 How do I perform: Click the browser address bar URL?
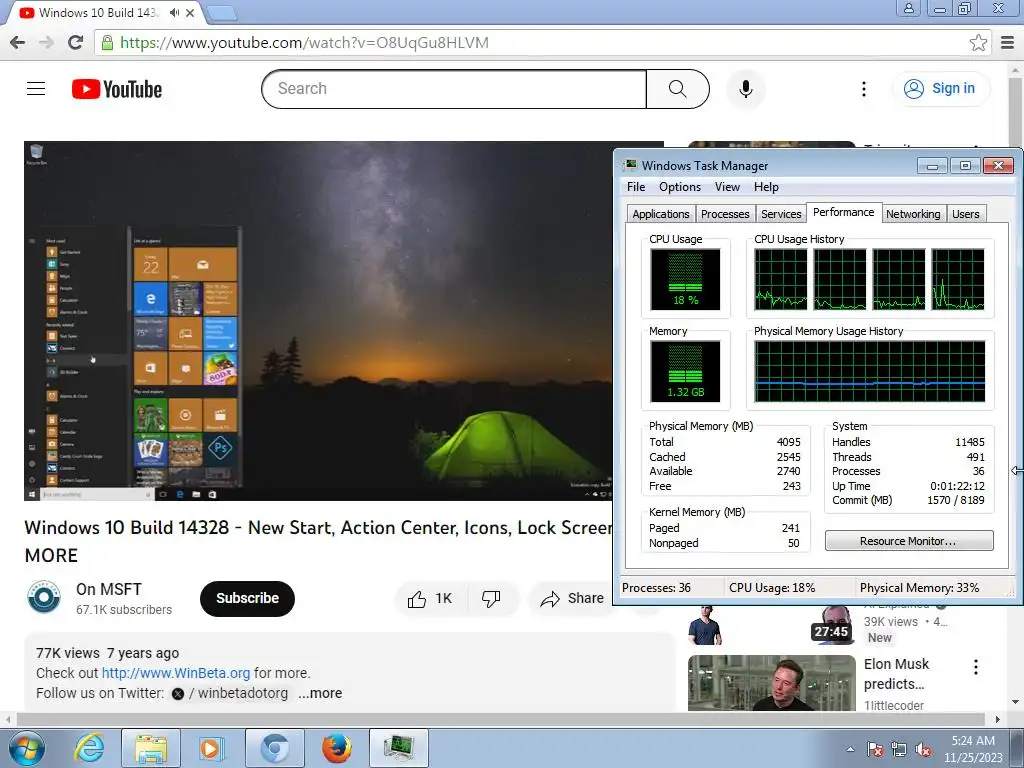(x=304, y=42)
